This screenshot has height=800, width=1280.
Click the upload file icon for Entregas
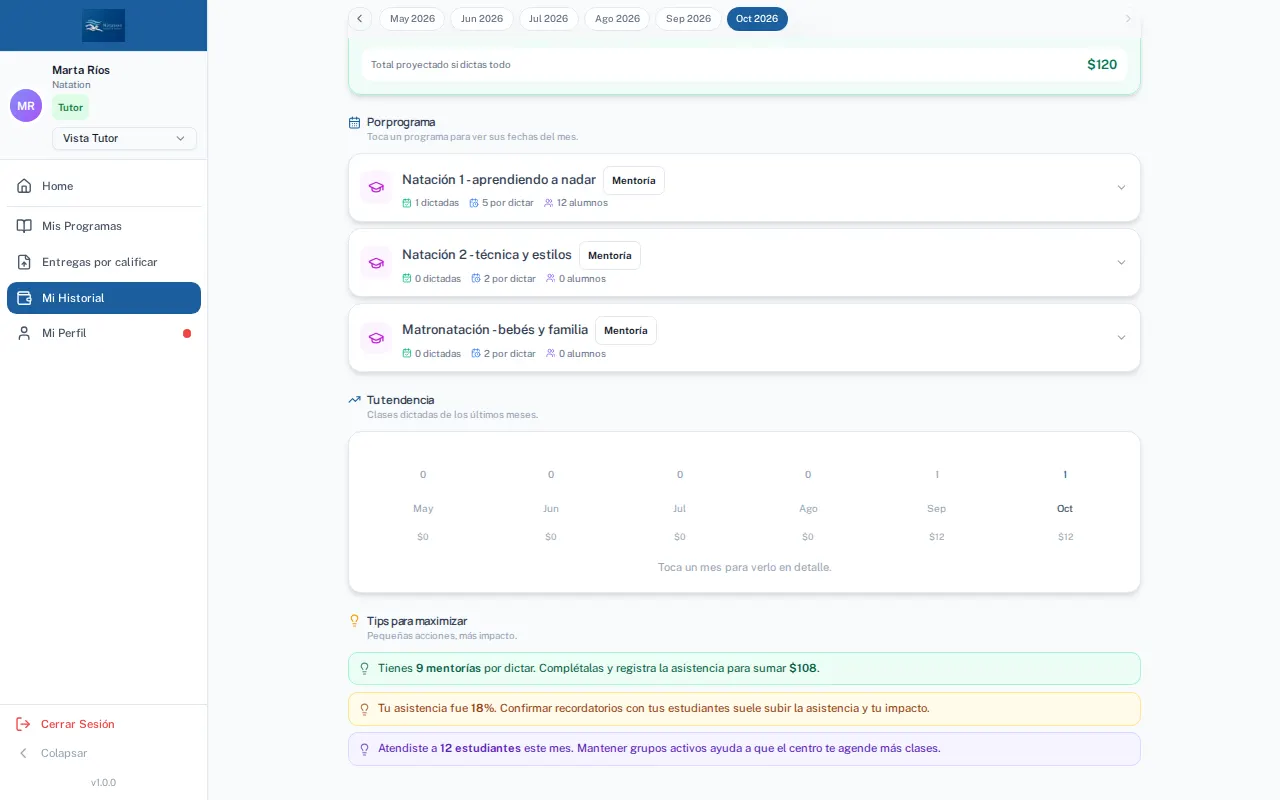[24, 262]
